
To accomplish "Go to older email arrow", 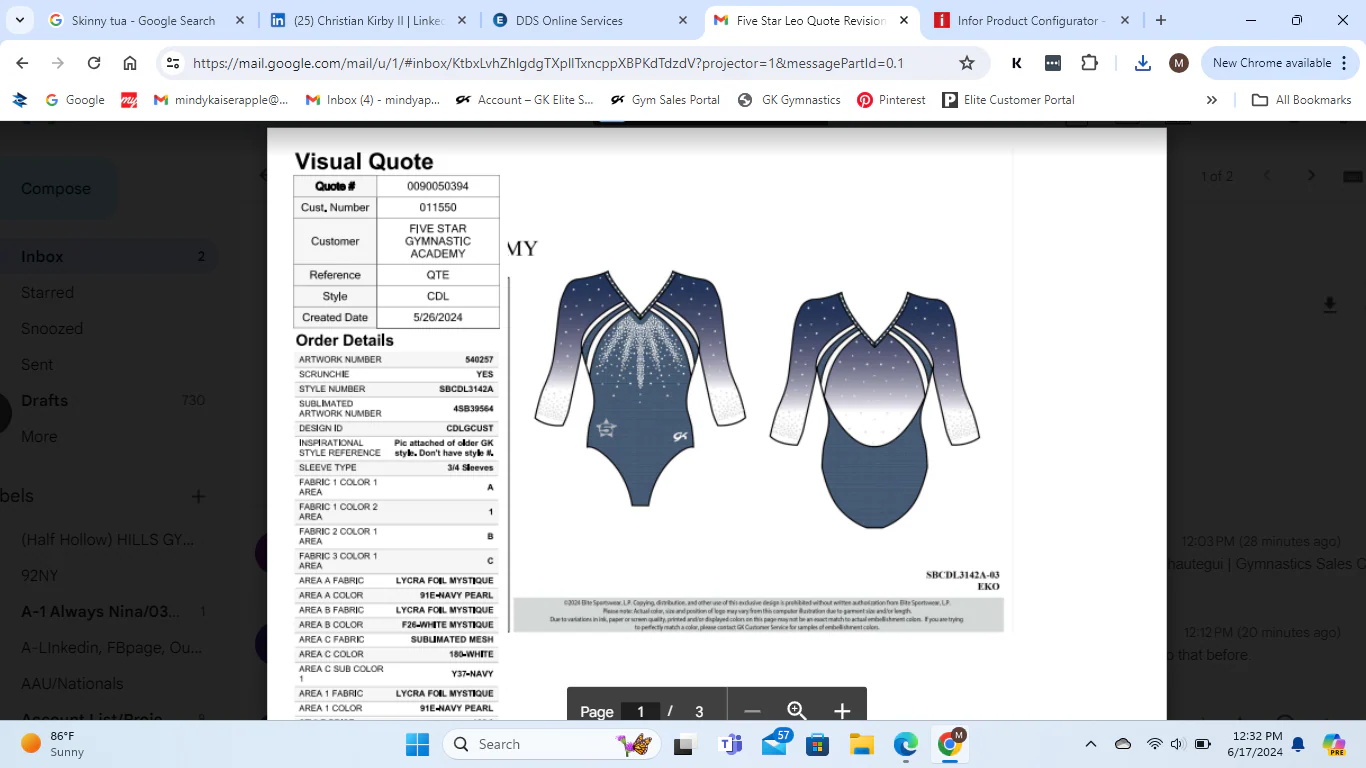I will 1311,176.
